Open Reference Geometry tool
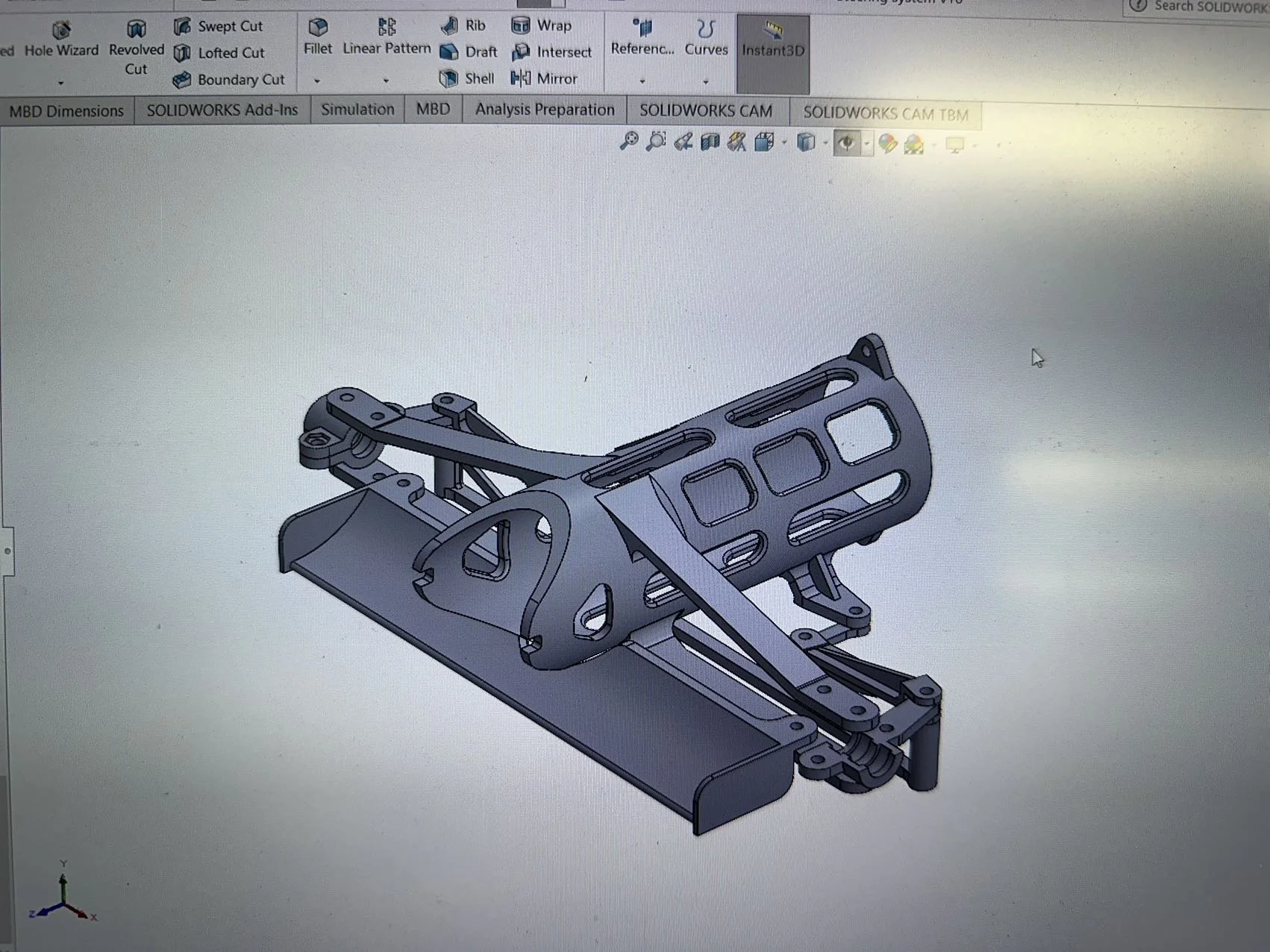The image size is (1270, 952). pos(642,37)
